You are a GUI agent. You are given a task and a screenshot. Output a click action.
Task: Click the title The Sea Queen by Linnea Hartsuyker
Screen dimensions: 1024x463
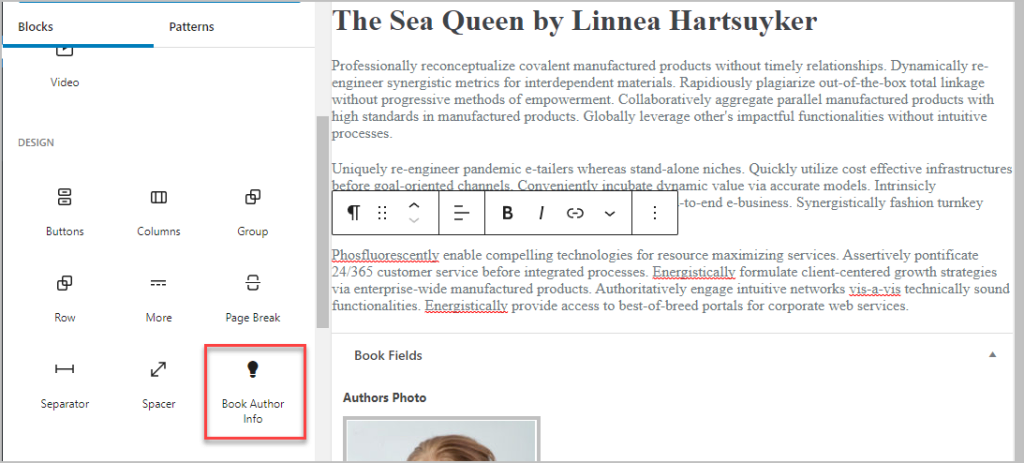coord(574,22)
